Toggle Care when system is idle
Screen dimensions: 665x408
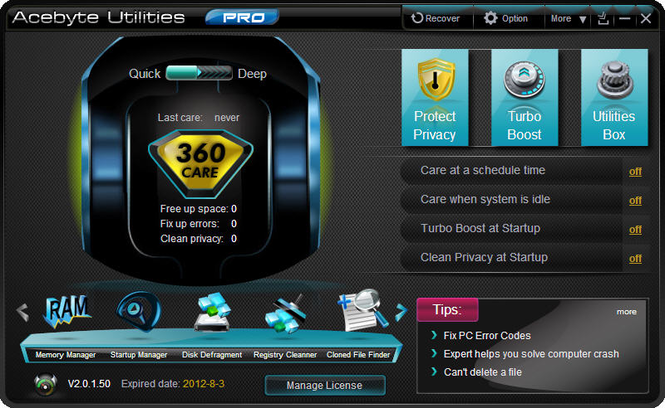[x=635, y=200]
